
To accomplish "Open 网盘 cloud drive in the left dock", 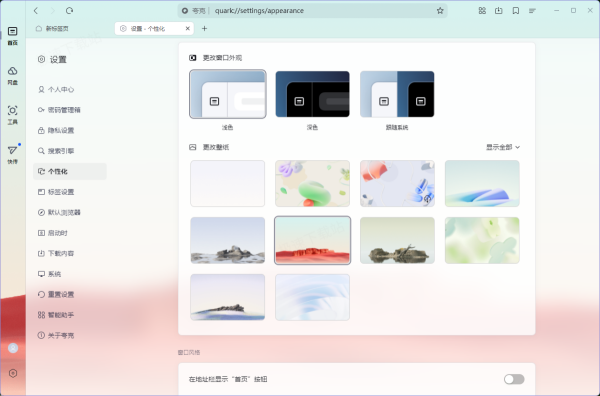I will point(13,76).
